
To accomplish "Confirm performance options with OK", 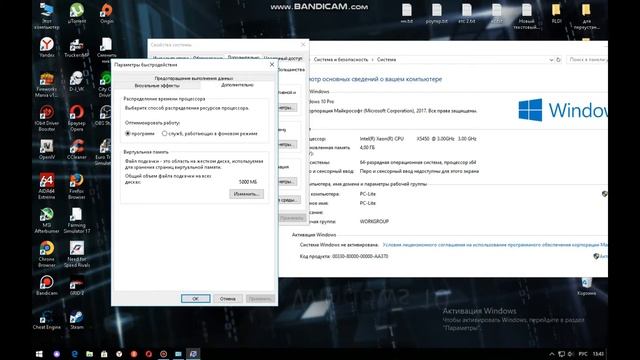I will 196,299.
